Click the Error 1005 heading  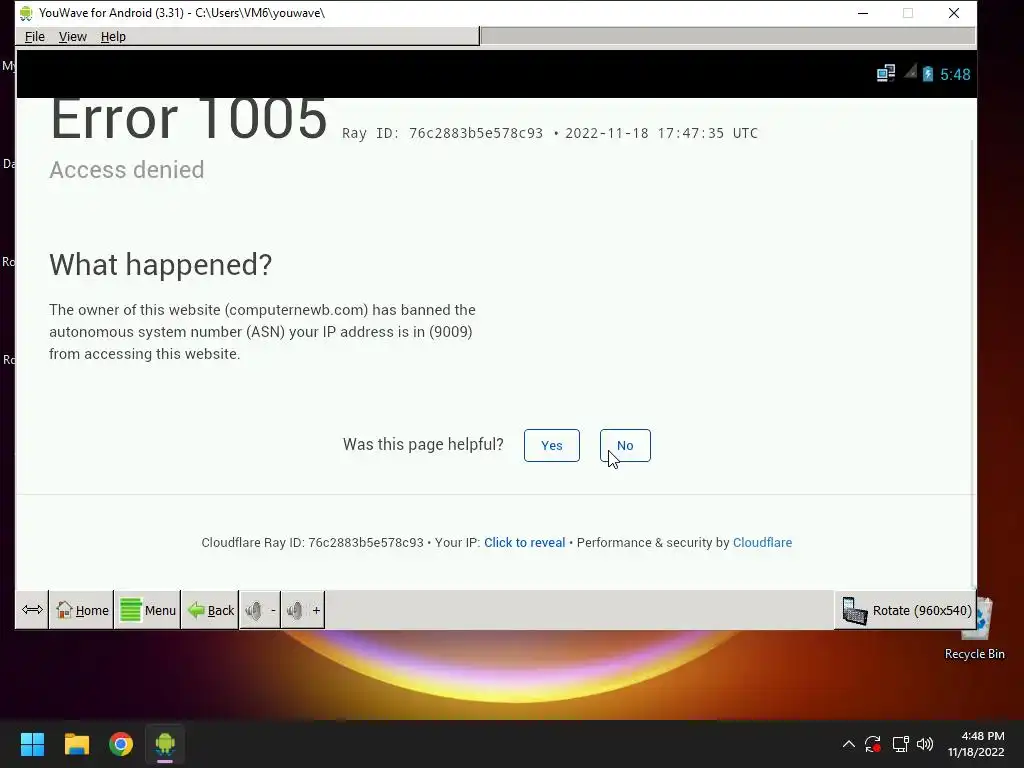188,120
